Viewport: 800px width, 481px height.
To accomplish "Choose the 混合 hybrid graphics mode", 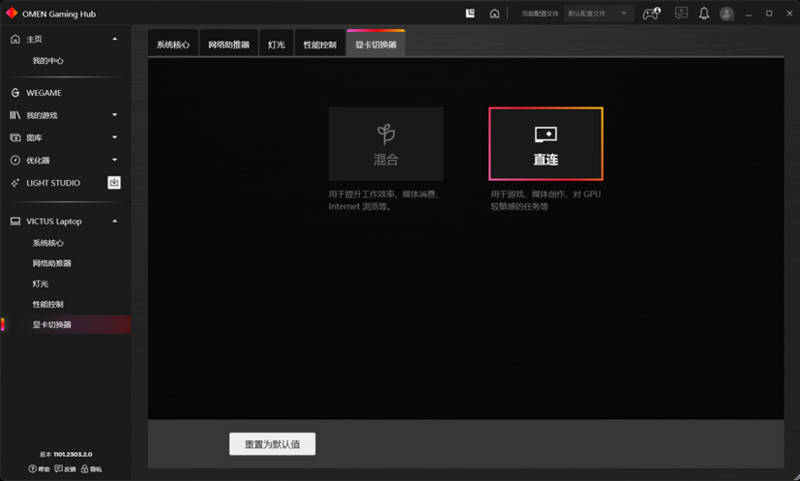I will 386,144.
